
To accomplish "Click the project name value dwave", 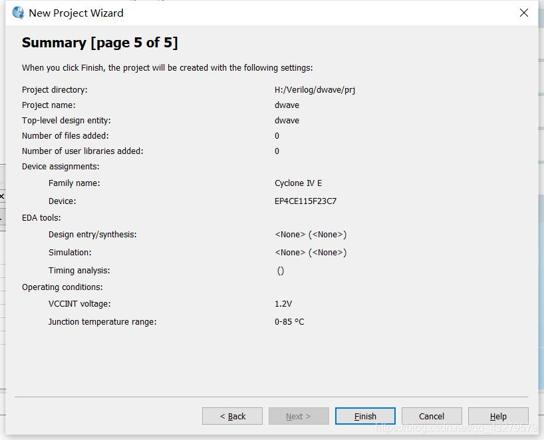I will point(287,105).
